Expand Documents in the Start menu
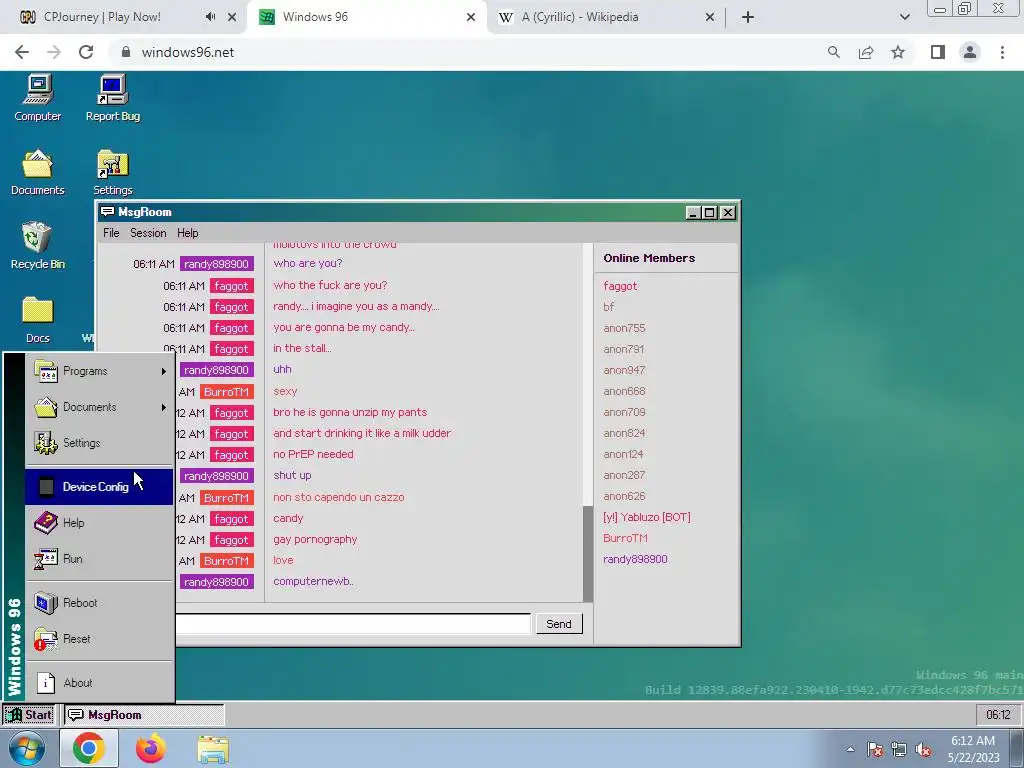The image size is (1024, 768). 99,407
